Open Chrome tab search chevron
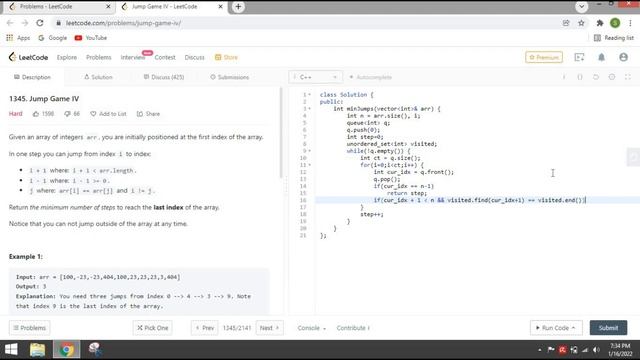640x360 pixels. 582,7
